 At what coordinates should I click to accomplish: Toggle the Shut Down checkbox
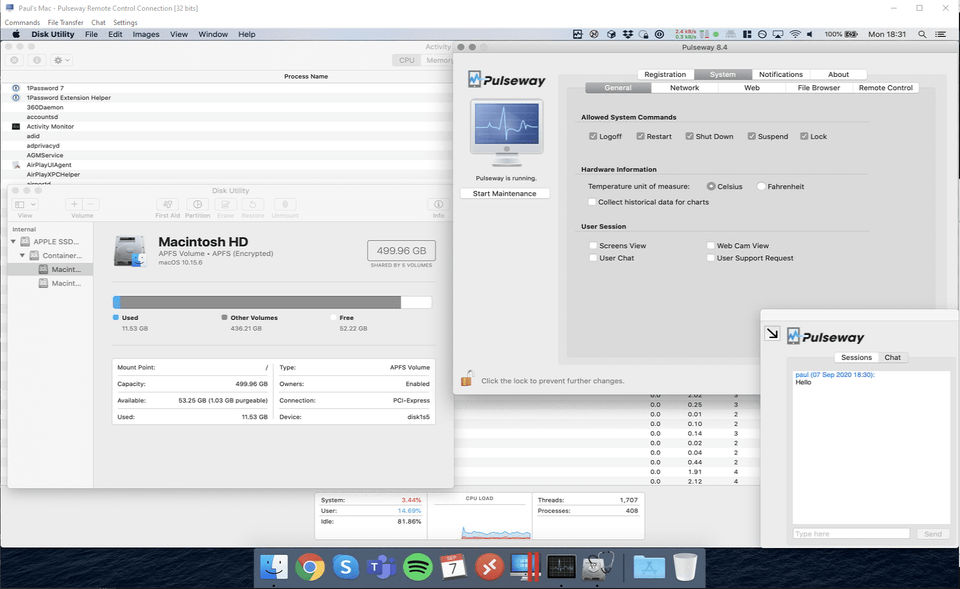pos(689,136)
